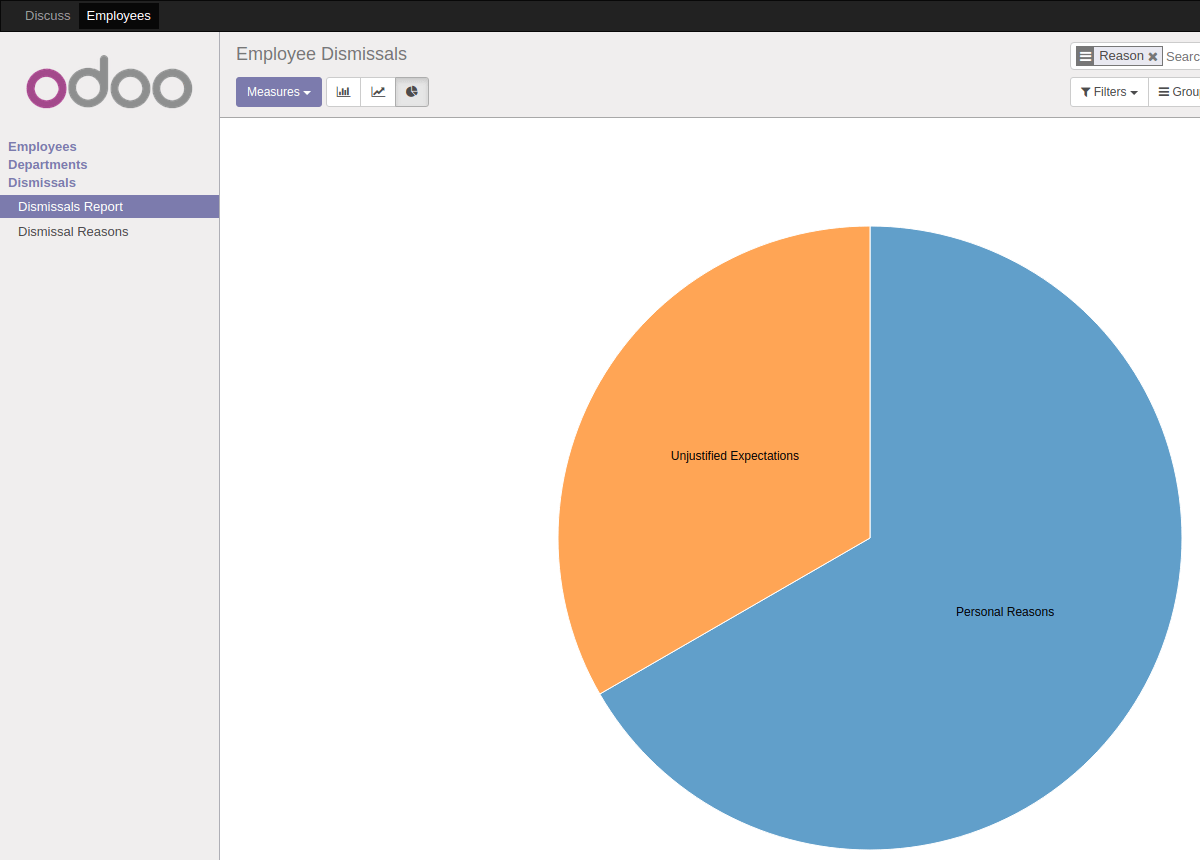1200x860 pixels.
Task: Remove the Reason filter with its x icon
Action: [1152, 56]
